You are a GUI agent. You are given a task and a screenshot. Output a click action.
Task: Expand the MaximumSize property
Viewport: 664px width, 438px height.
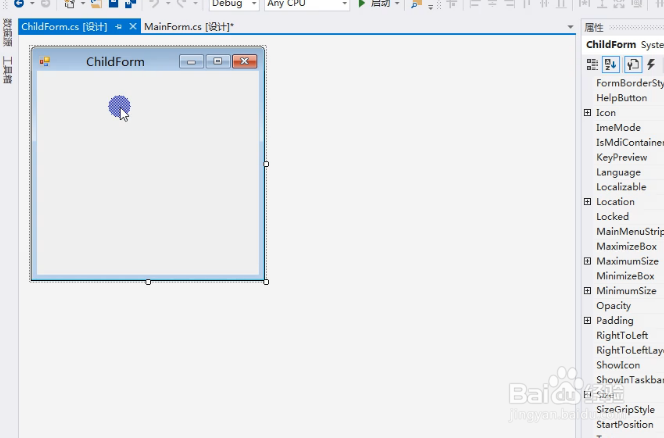587,261
